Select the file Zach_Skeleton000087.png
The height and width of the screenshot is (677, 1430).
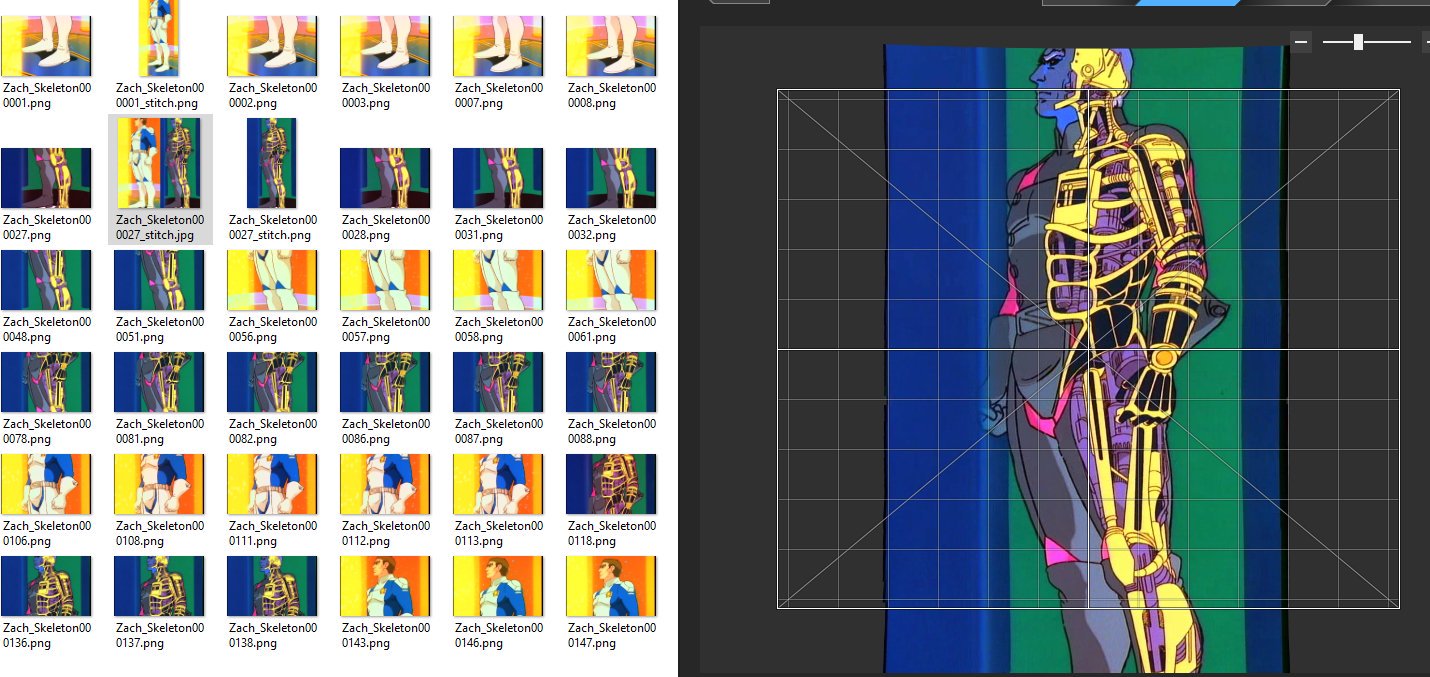click(499, 399)
